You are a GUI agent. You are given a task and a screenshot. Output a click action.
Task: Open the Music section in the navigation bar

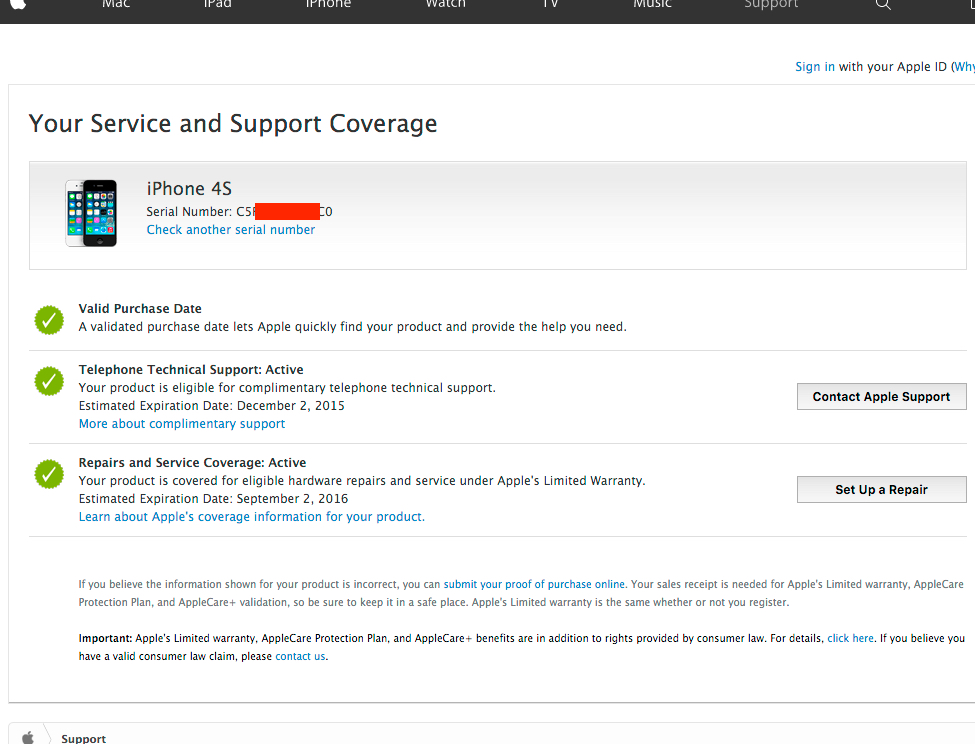(652, 5)
